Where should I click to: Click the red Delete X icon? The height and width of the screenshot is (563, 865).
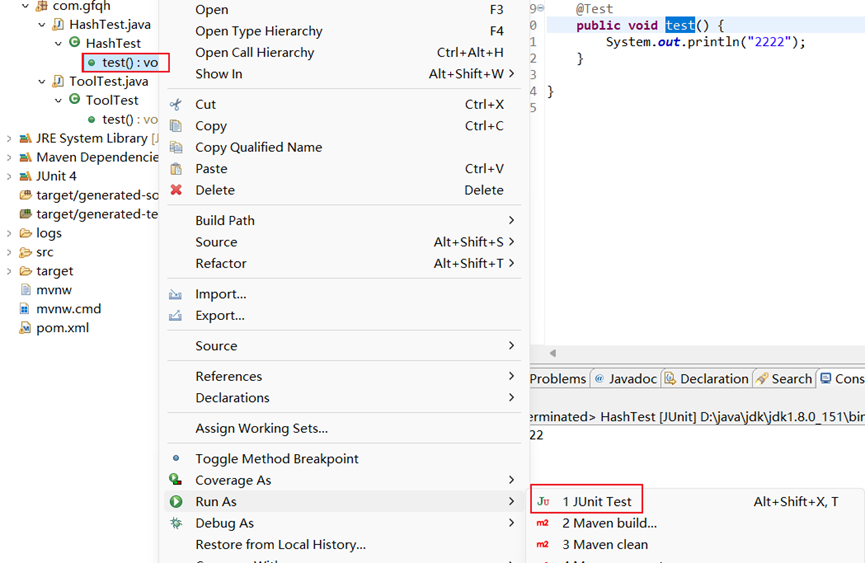point(176,190)
